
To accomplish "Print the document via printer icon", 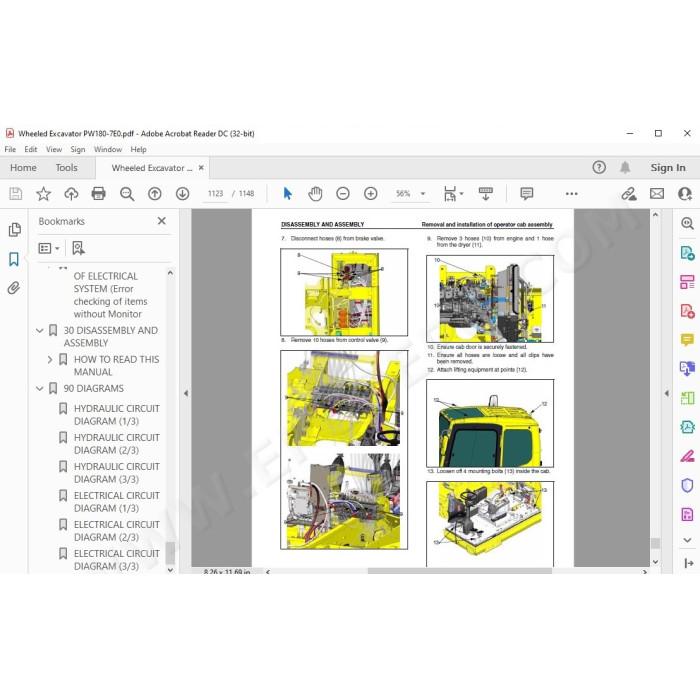I will (x=99, y=194).
